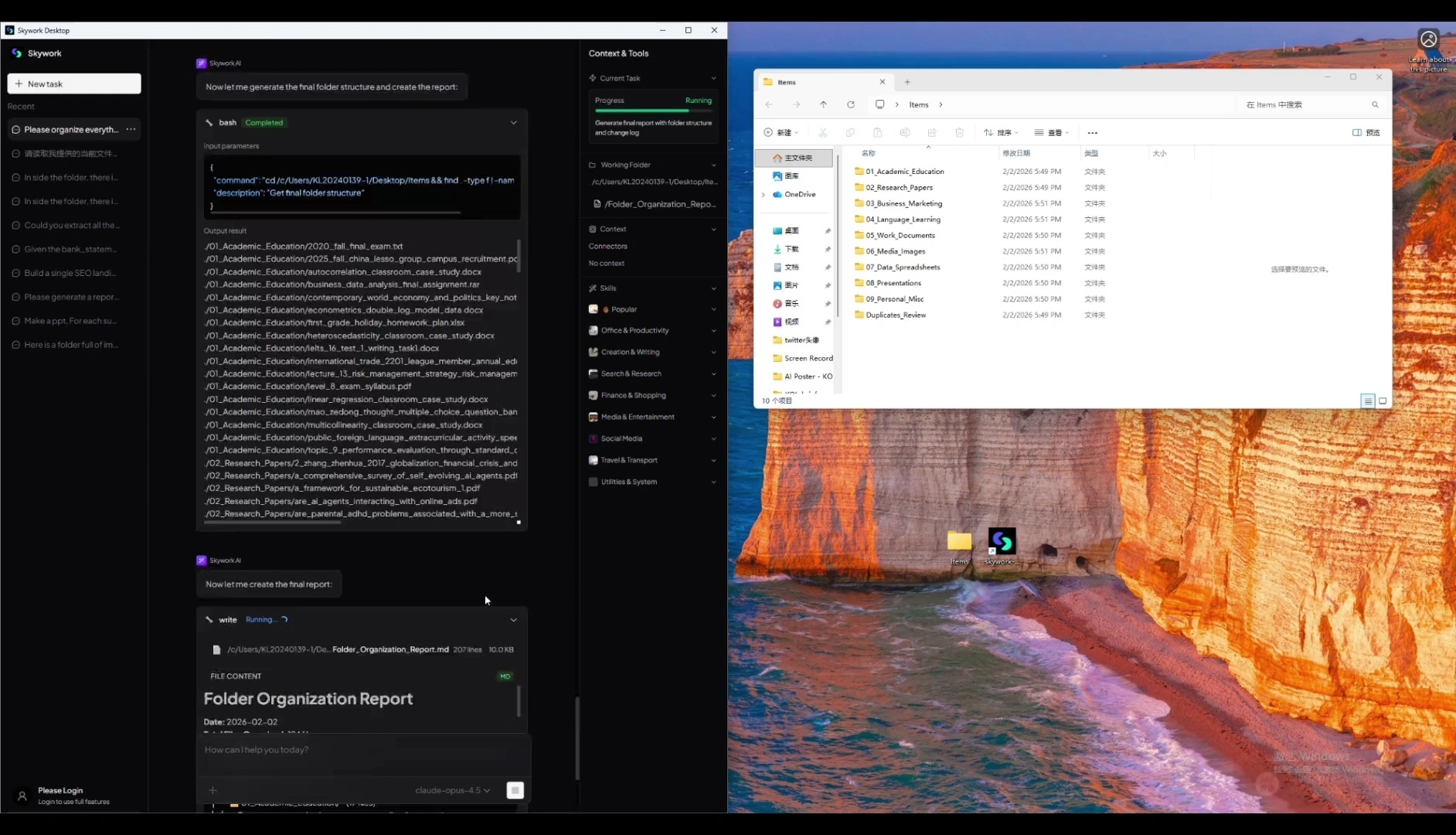This screenshot has width=1456, height=835.
Task: Open the 02_Research_Papers folder
Action: (x=899, y=187)
